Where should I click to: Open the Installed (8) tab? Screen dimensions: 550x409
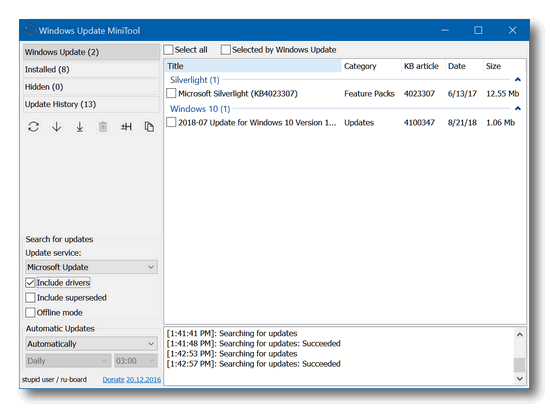(x=91, y=69)
